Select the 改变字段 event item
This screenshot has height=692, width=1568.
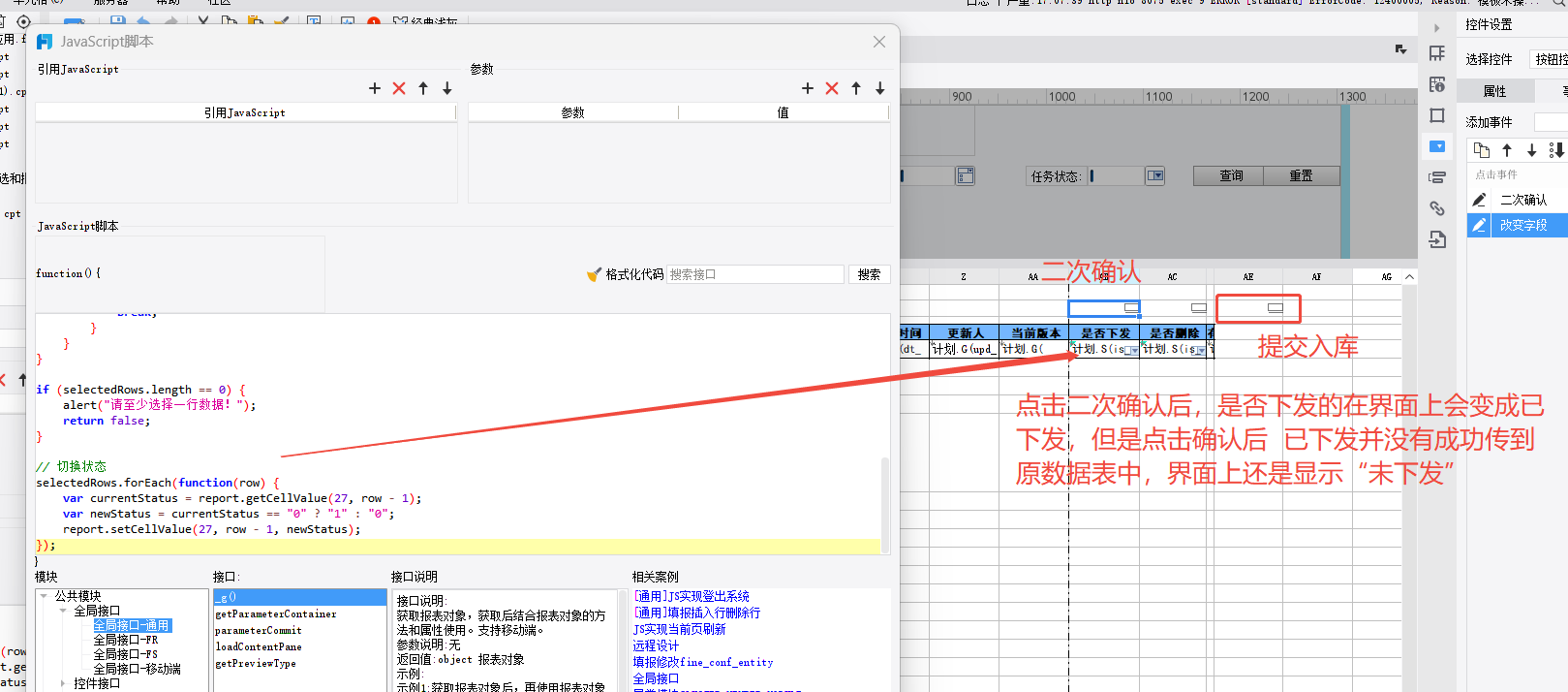1522,225
